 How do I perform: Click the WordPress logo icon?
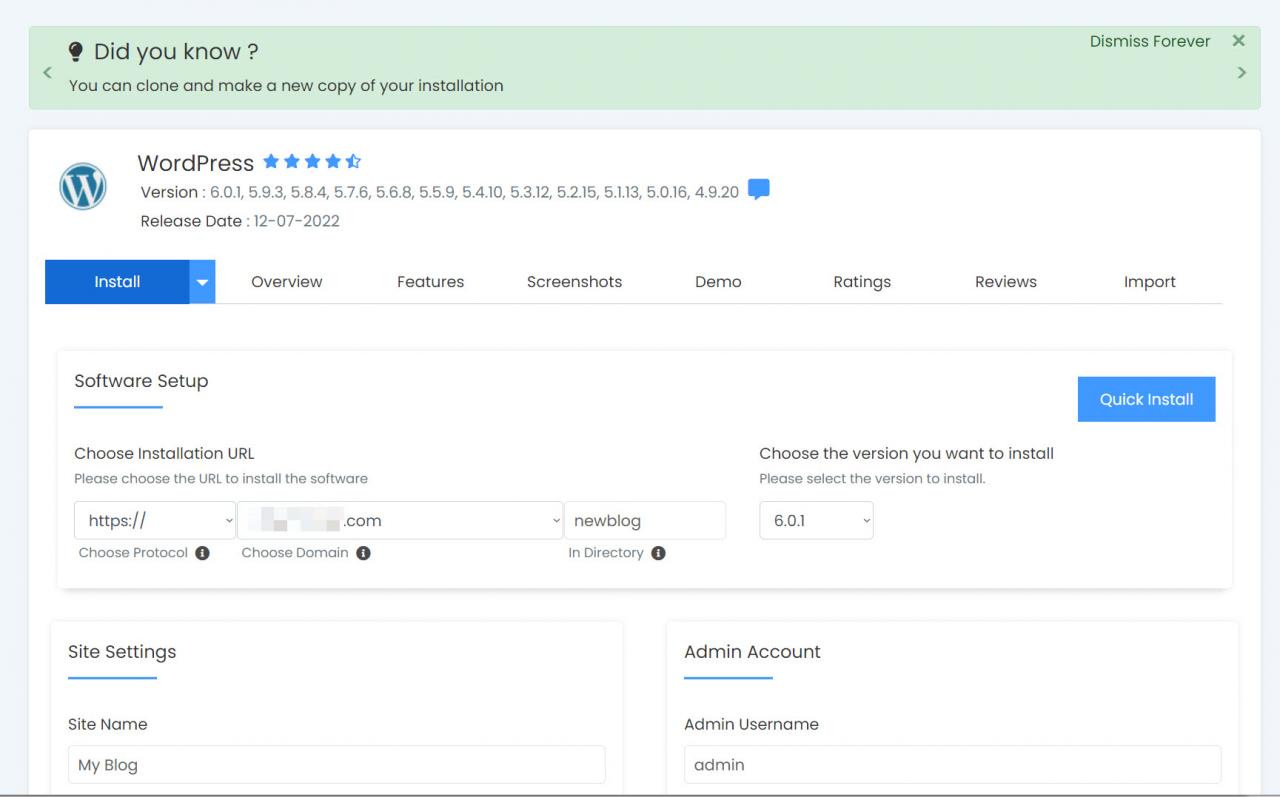pyautogui.click(x=83, y=186)
